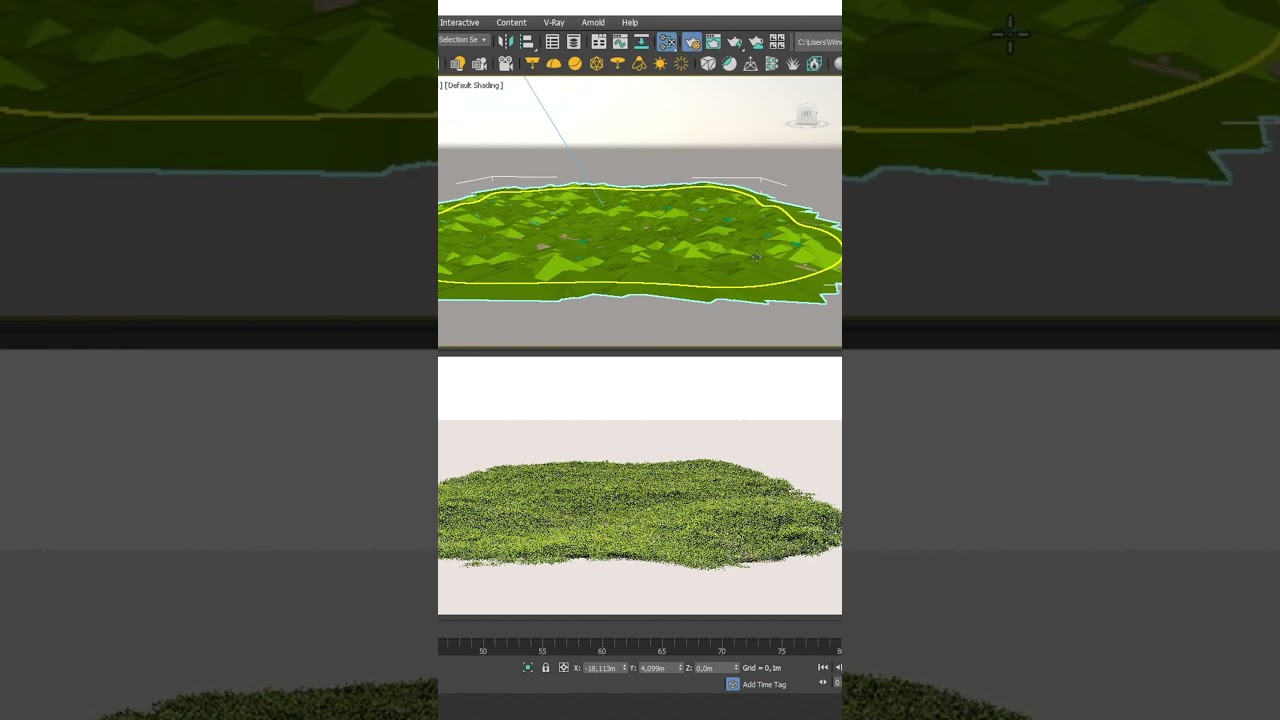Click the V-Ray volume grid flame icon
The width and height of the screenshot is (1280, 720).
pyautogui.click(x=814, y=63)
